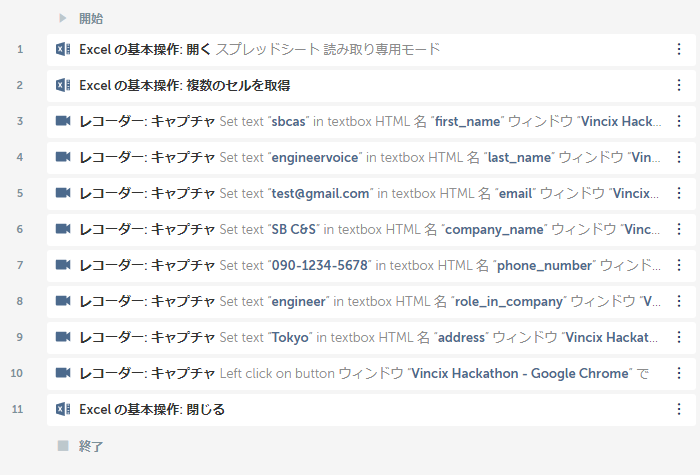The image size is (700, 475).
Task: Click line number 11
Action: tap(17, 409)
